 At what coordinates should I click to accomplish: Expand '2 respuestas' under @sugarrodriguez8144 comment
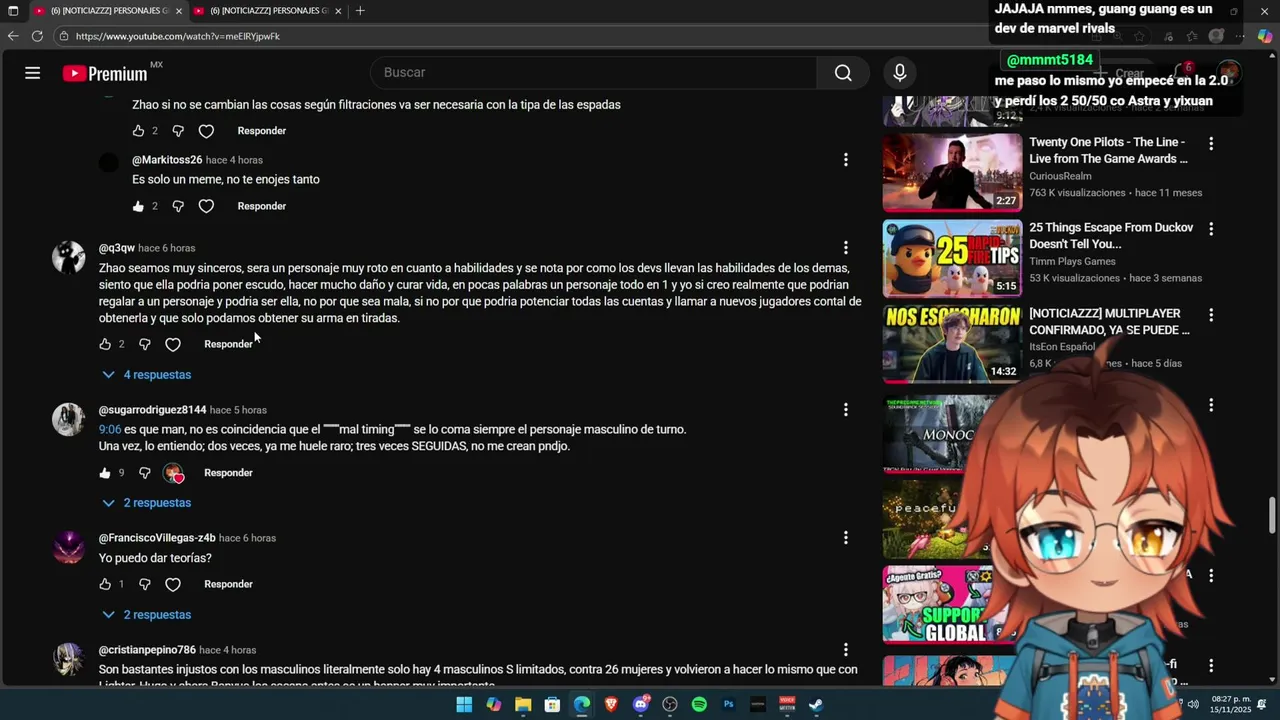coord(147,503)
